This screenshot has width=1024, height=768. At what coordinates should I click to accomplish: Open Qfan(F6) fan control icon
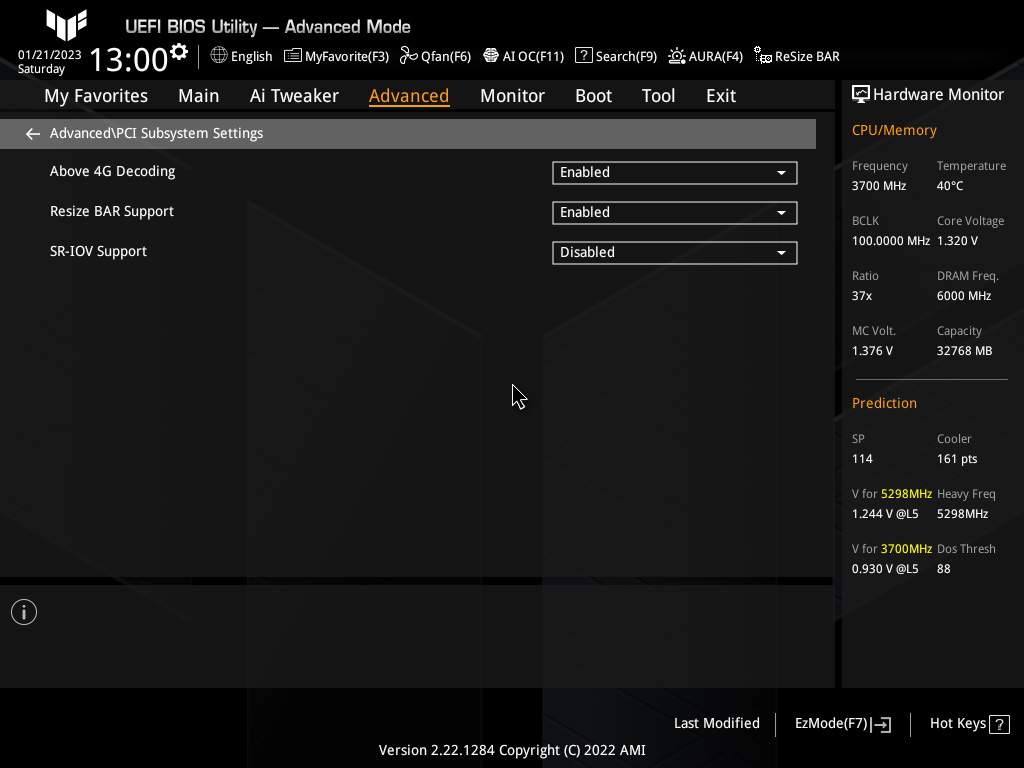click(x=409, y=56)
